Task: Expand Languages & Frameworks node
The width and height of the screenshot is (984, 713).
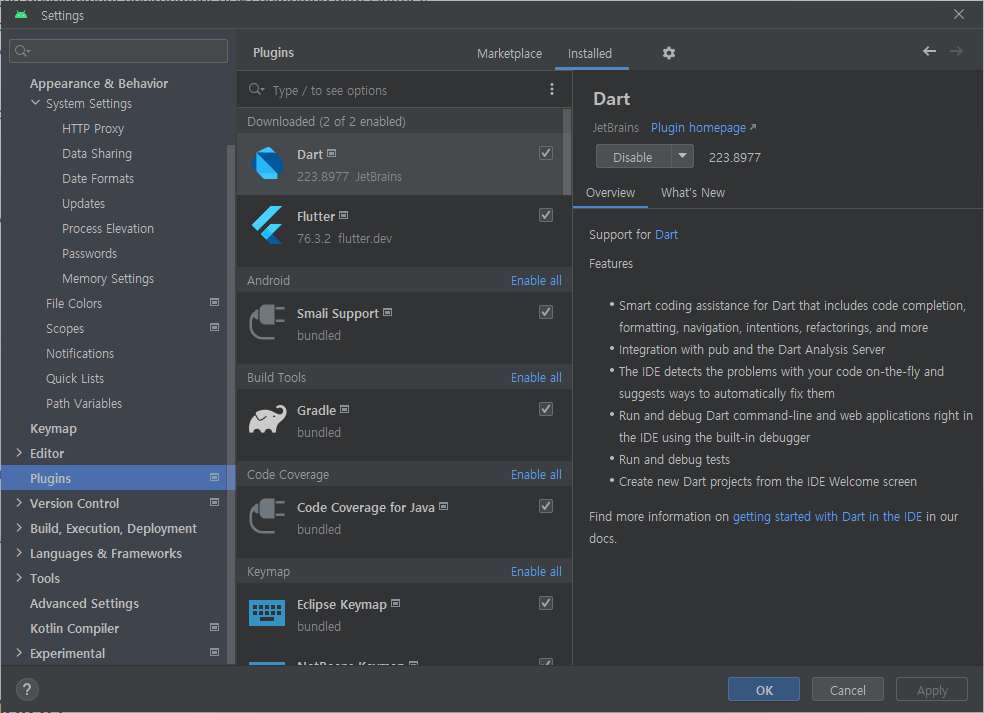Action: click(19, 553)
